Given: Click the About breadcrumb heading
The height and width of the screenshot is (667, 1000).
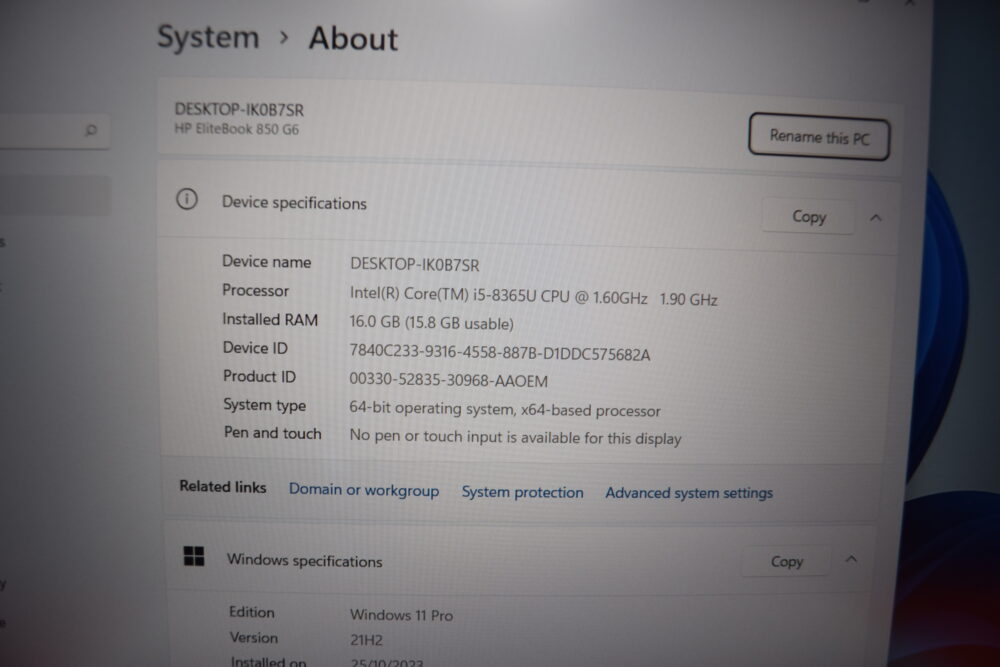Looking at the screenshot, I should [x=353, y=39].
